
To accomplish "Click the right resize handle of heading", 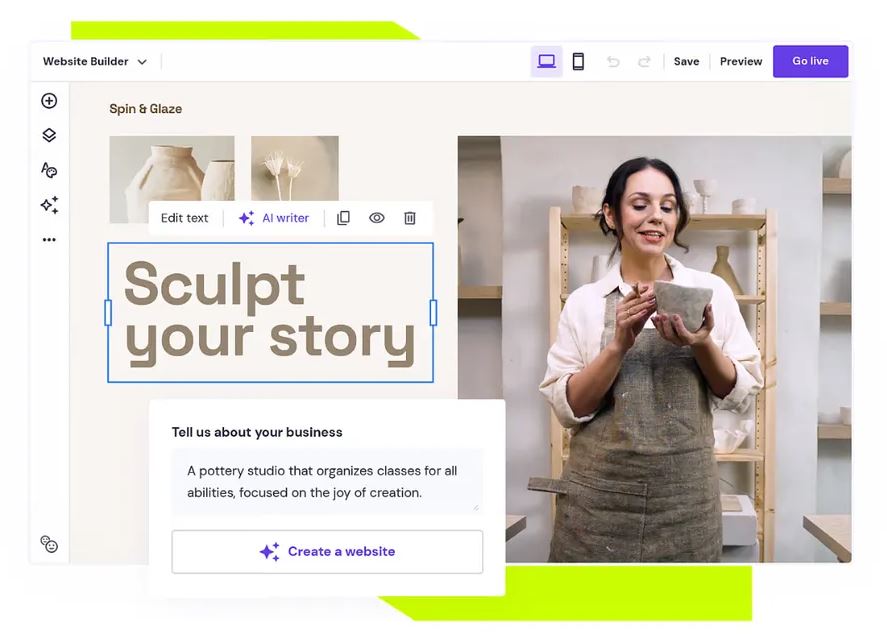I will coord(433,313).
